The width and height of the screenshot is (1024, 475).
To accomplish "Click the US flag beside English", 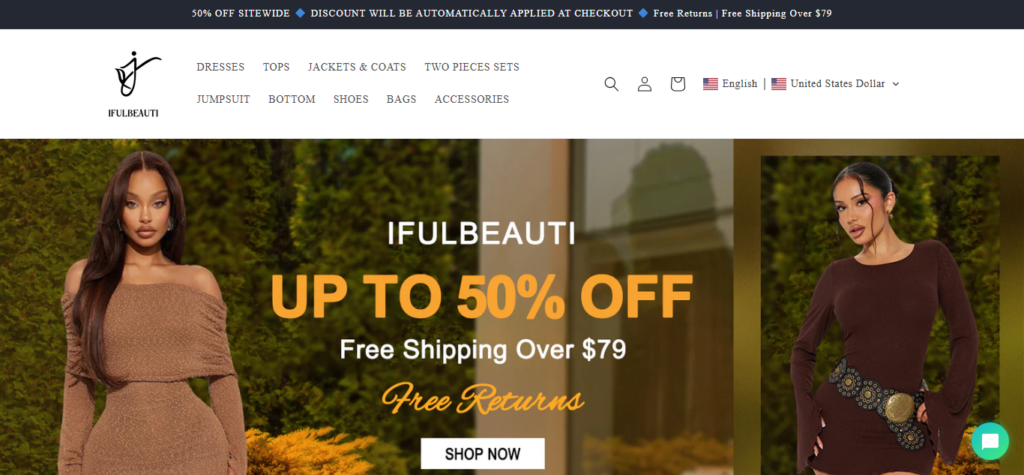I will (710, 84).
